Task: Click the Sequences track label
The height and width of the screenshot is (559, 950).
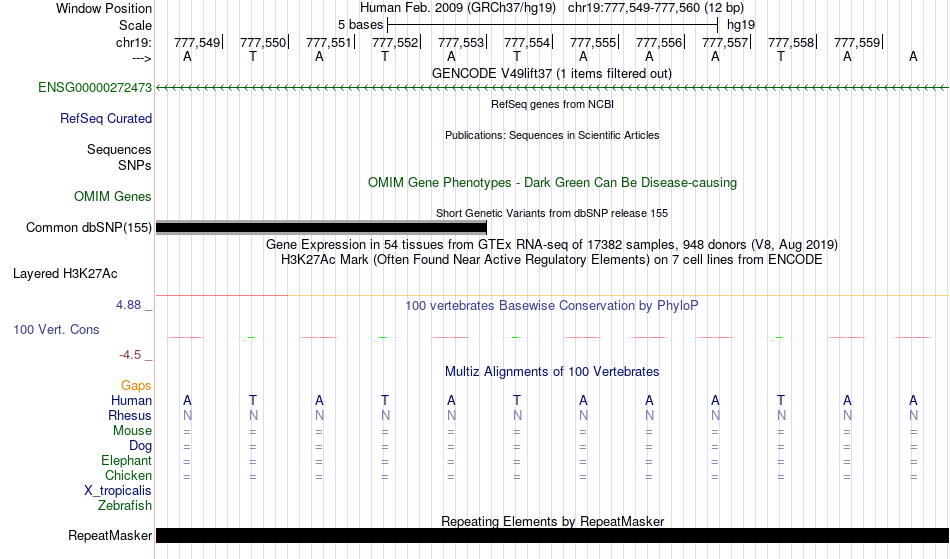Action: pyautogui.click(x=119, y=150)
